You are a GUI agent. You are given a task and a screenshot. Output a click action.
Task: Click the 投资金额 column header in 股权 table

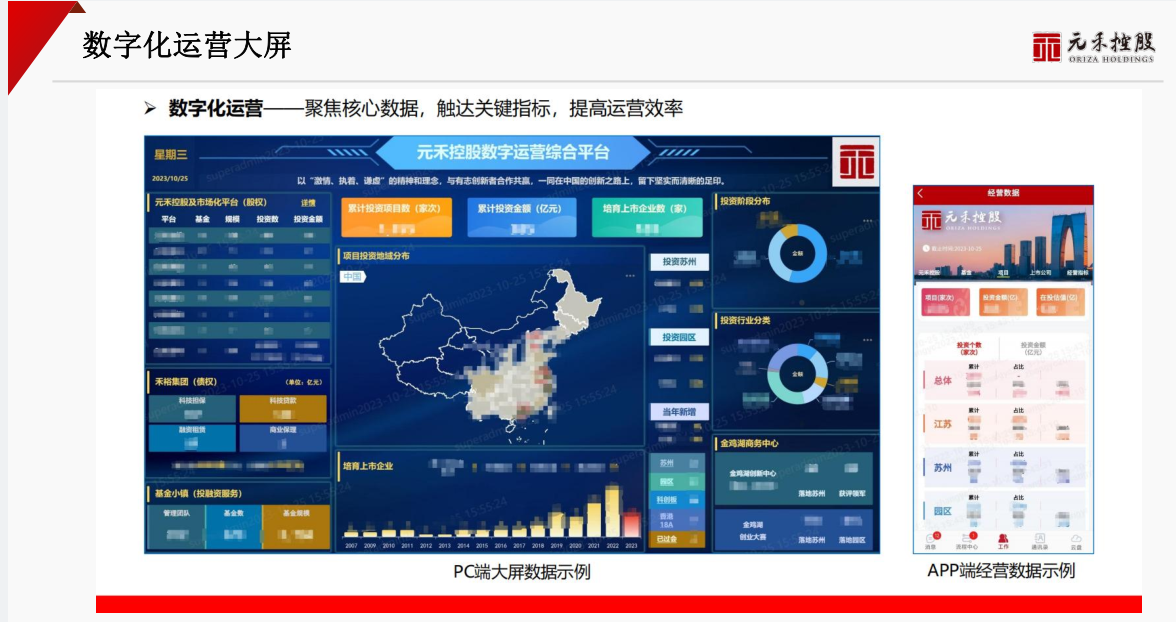coord(308,219)
